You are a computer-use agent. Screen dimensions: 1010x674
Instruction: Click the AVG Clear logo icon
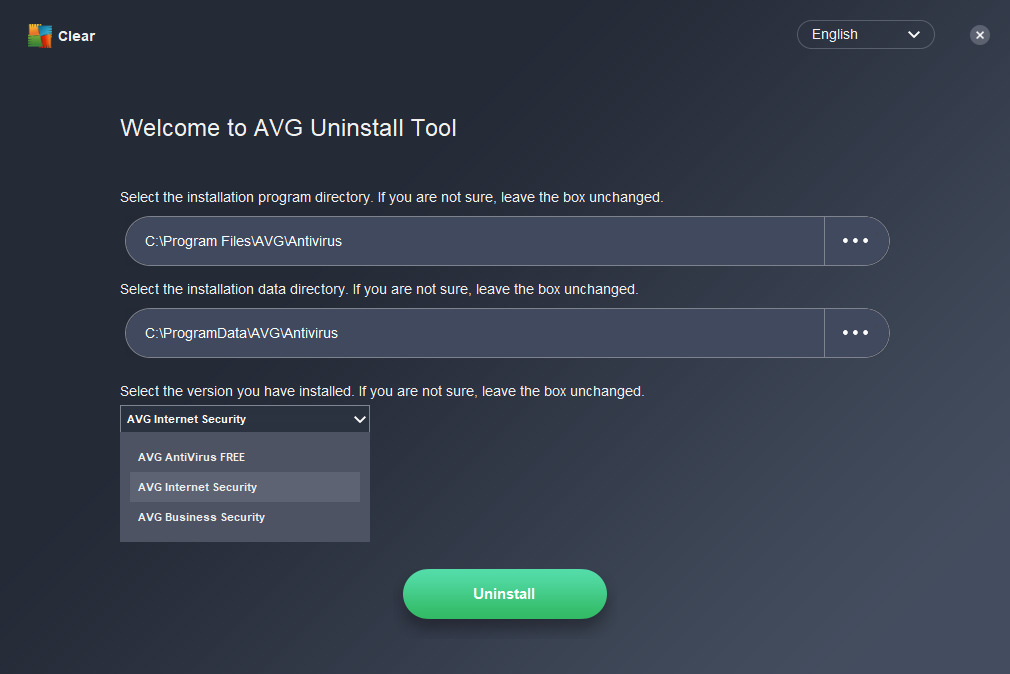coord(40,36)
